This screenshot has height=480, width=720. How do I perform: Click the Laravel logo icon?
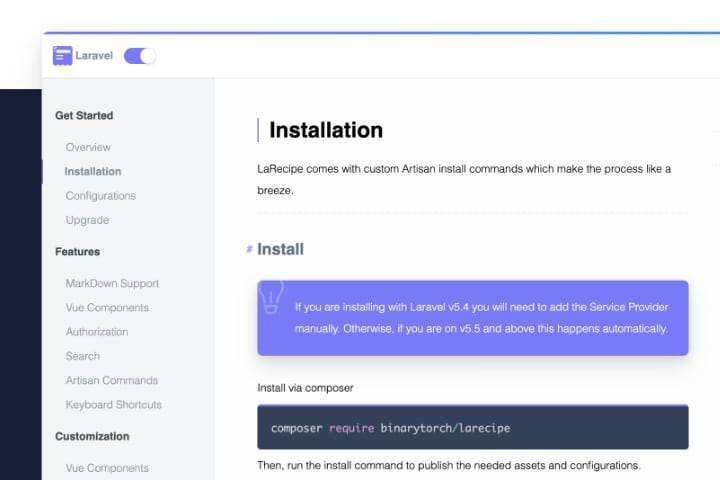click(63, 56)
